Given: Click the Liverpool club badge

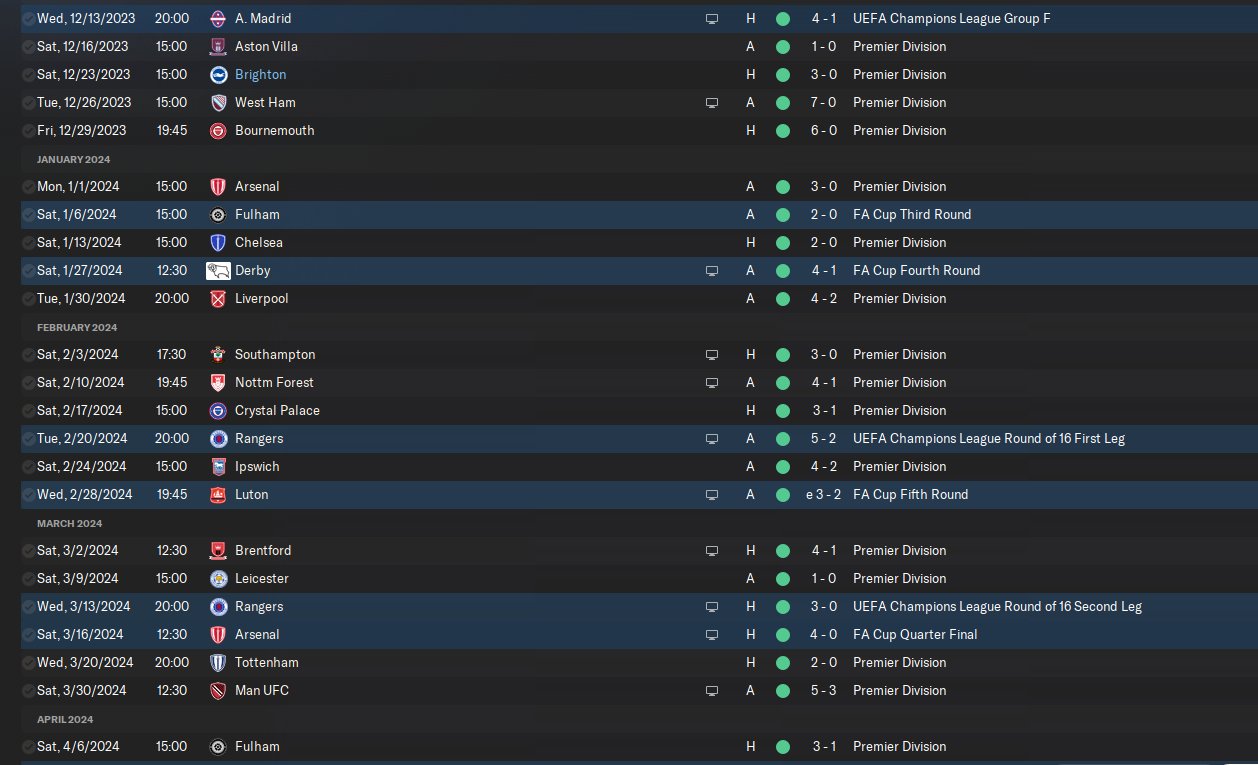Looking at the screenshot, I should [x=218, y=298].
